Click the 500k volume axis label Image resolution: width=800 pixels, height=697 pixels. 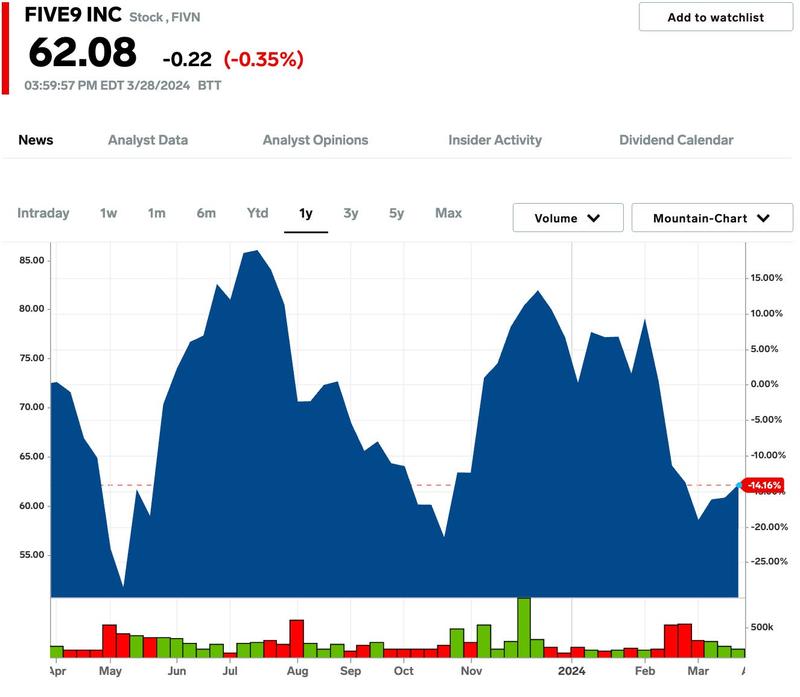[762, 628]
